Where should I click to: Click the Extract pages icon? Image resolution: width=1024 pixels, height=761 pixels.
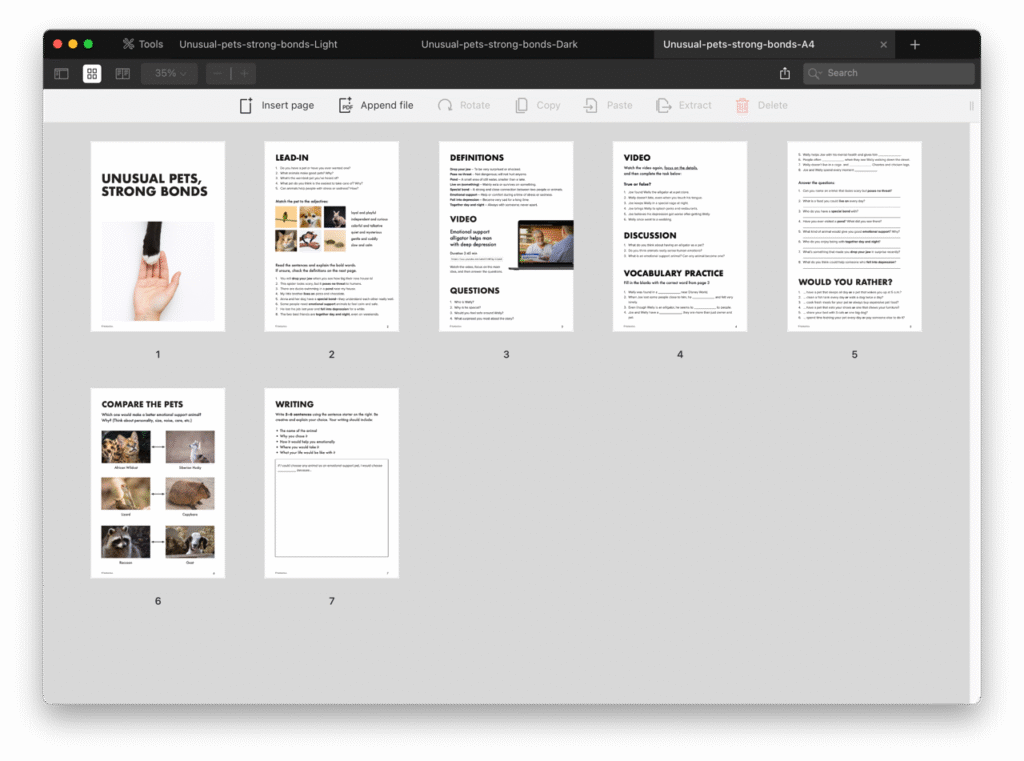pyautogui.click(x=683, y=105)
